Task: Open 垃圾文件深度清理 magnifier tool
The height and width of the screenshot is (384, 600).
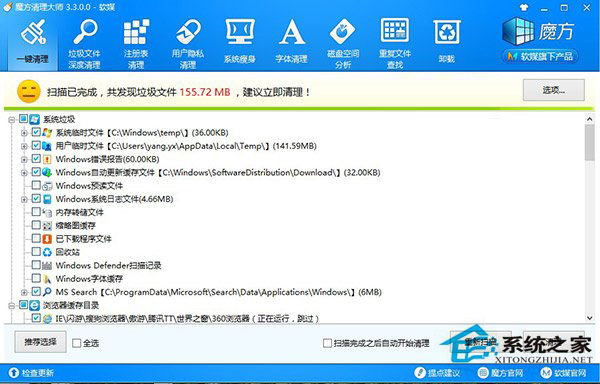Action: (85, 44)
